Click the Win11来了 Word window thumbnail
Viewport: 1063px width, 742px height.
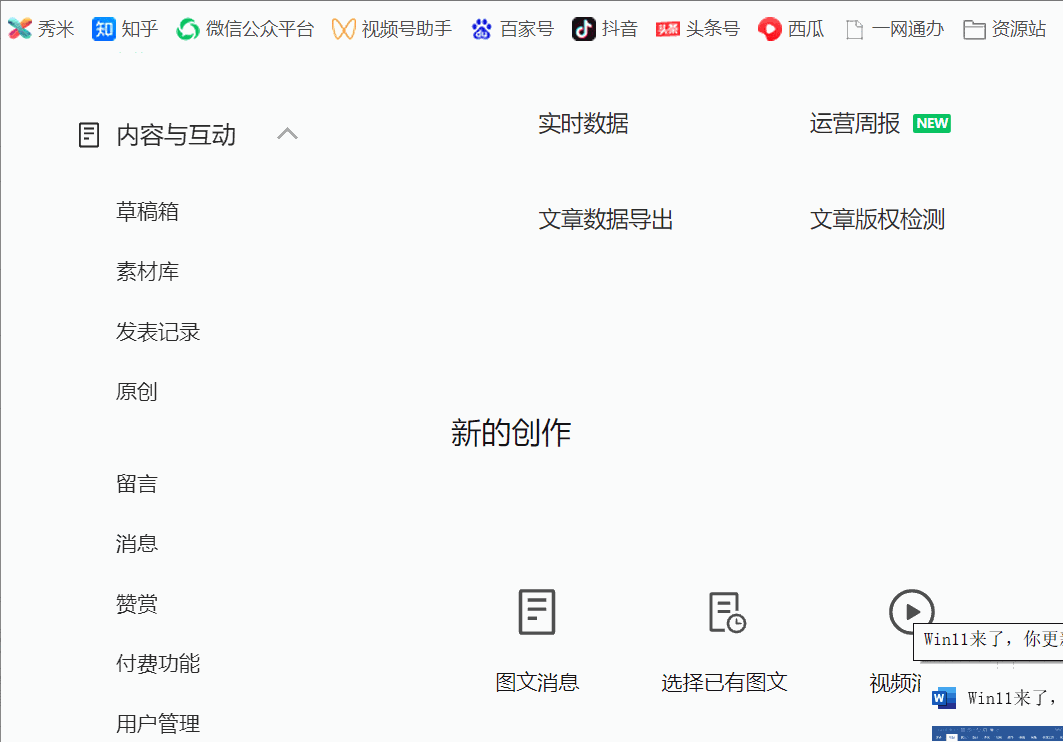point(997,733)
